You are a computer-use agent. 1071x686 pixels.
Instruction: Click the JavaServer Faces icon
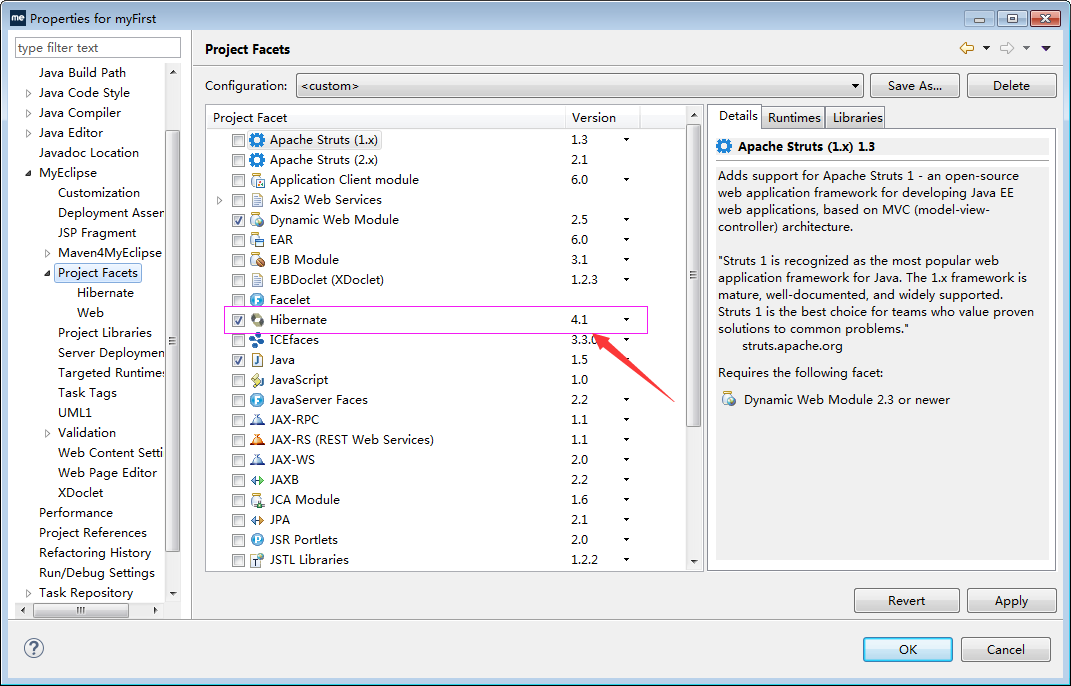pos(257,400)
